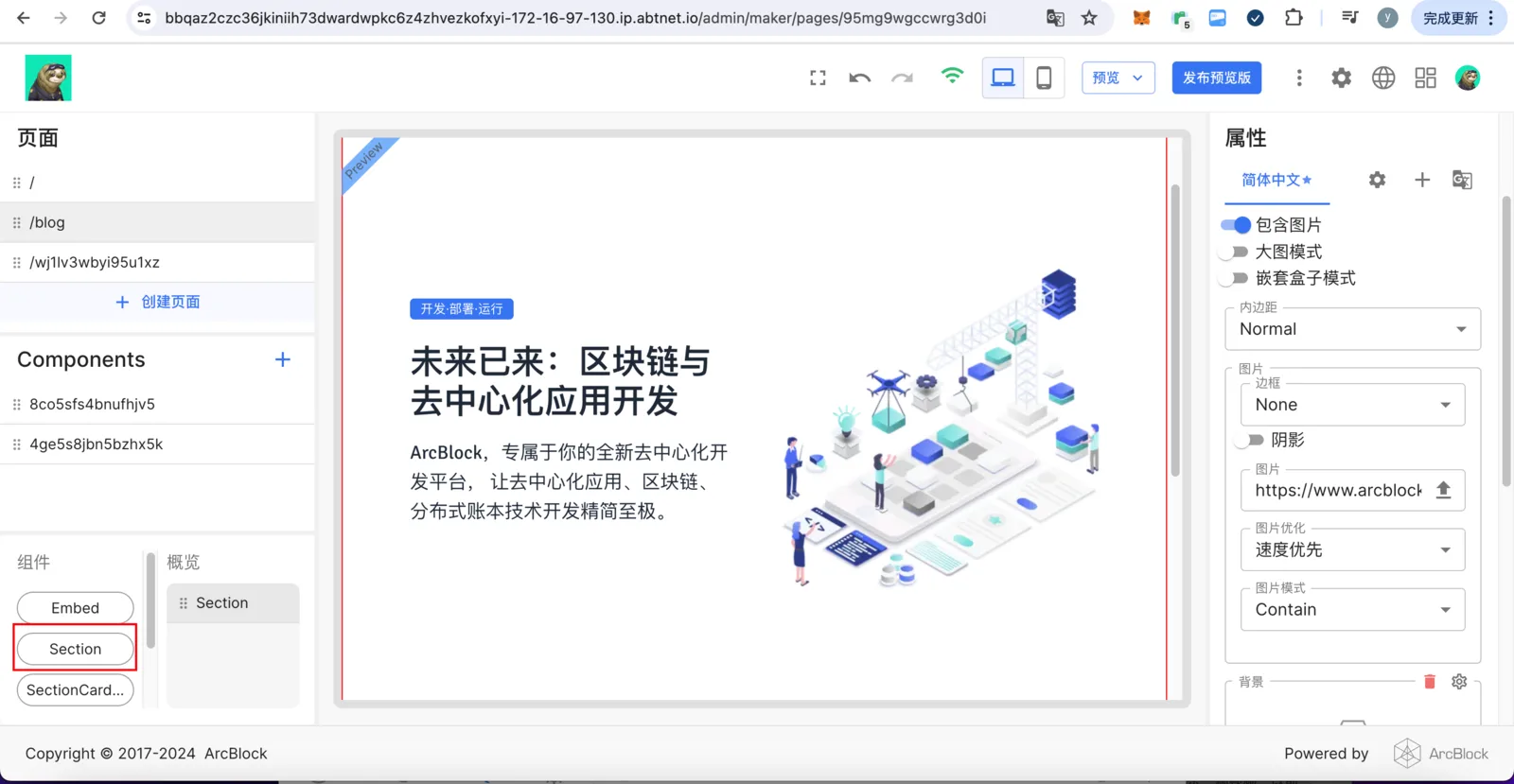The width and height of the screenshot is (1514, 784).
Task: Add a SectionCard component
Action: [75, 690]
